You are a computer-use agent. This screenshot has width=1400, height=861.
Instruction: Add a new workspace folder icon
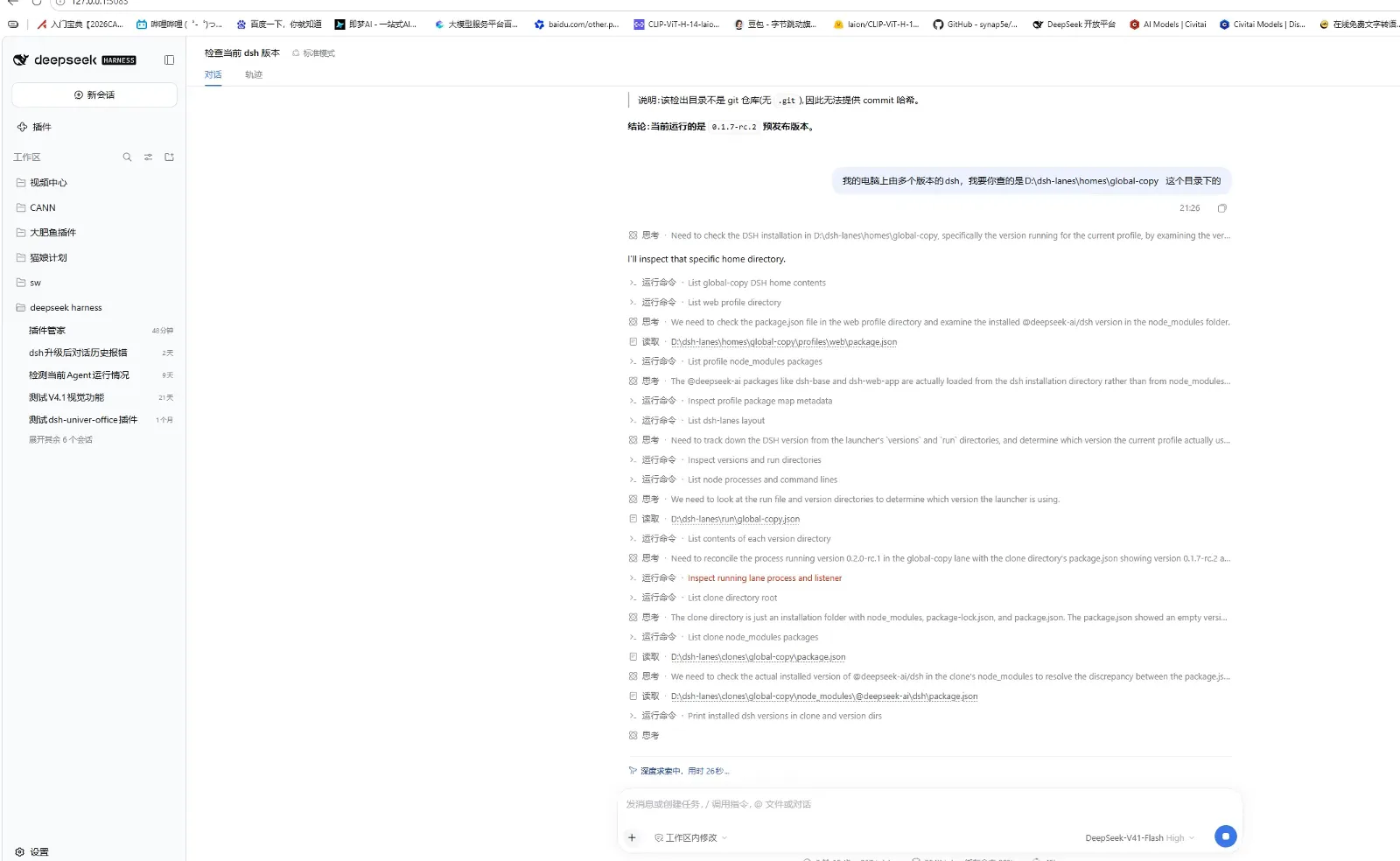tap(169, 157)
